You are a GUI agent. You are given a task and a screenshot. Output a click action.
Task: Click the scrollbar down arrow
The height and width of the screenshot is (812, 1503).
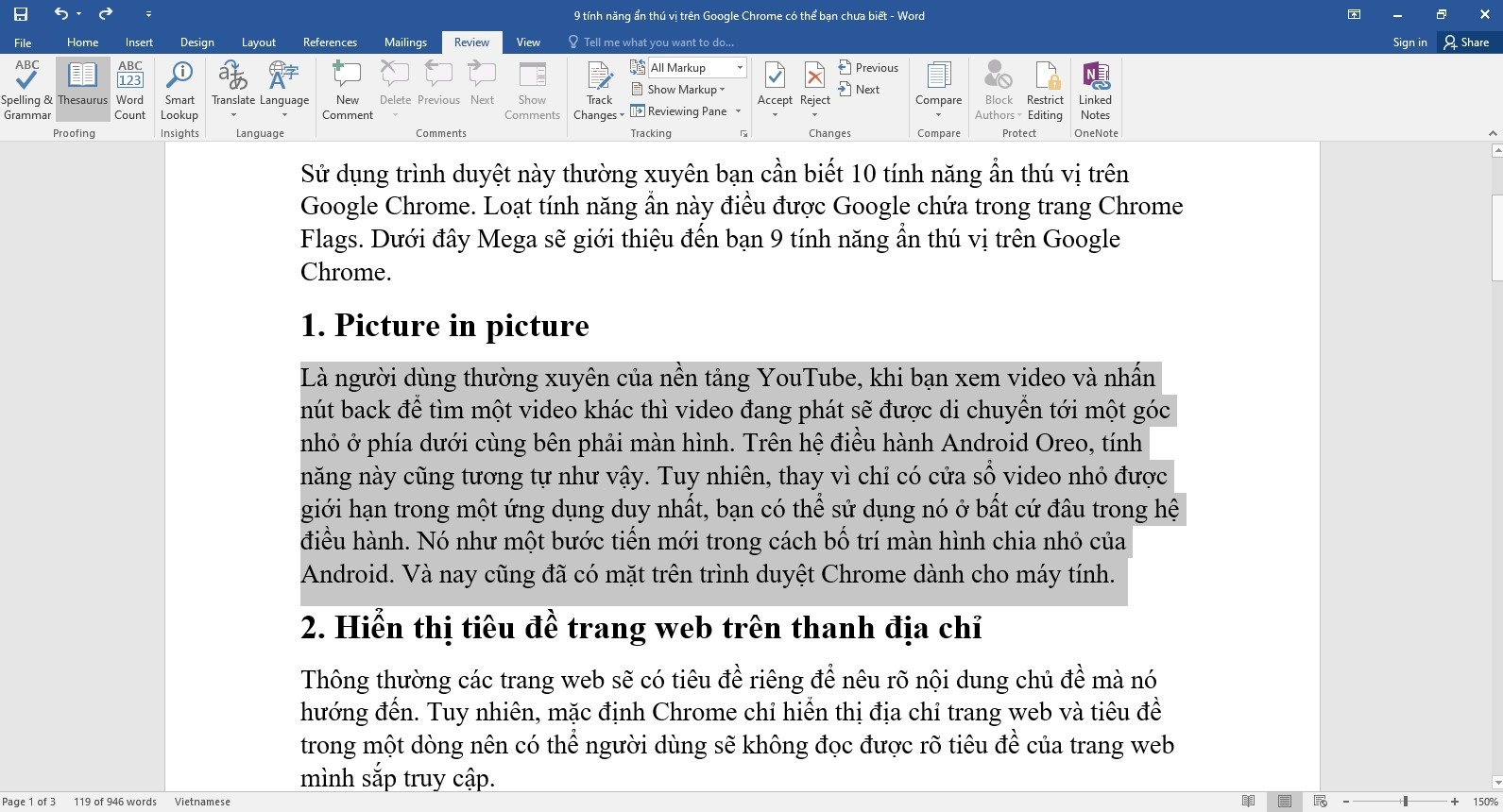(1496, 783)
